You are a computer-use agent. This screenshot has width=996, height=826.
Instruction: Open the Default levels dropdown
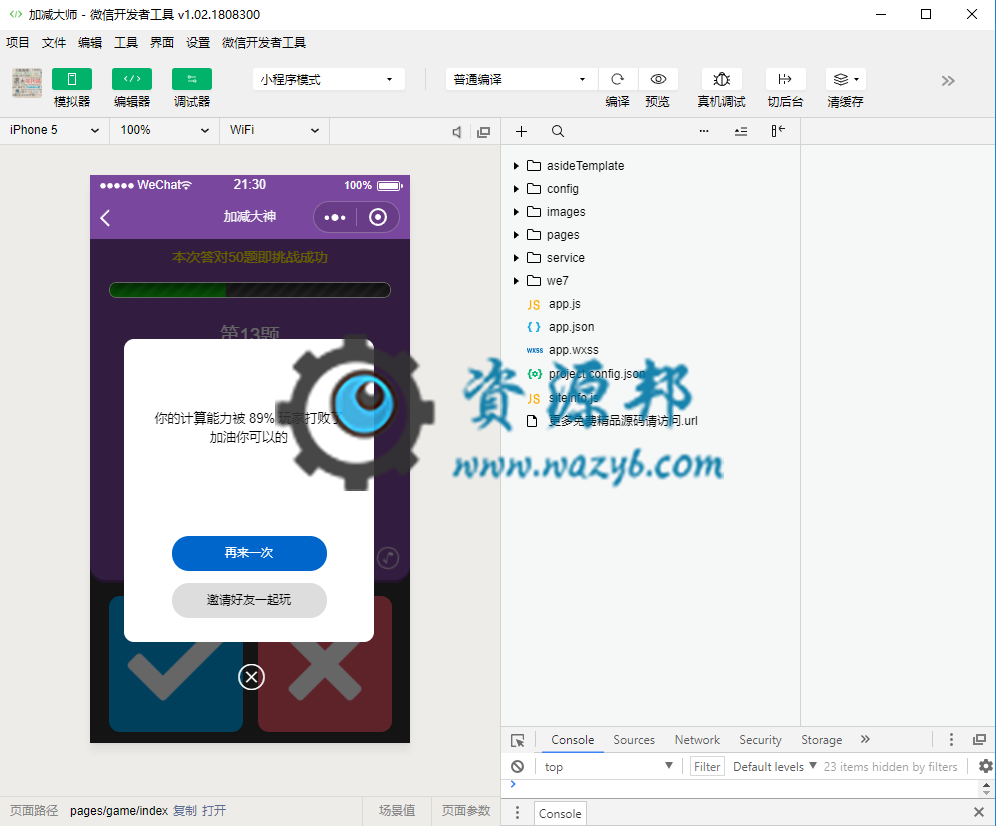(774, 767)
